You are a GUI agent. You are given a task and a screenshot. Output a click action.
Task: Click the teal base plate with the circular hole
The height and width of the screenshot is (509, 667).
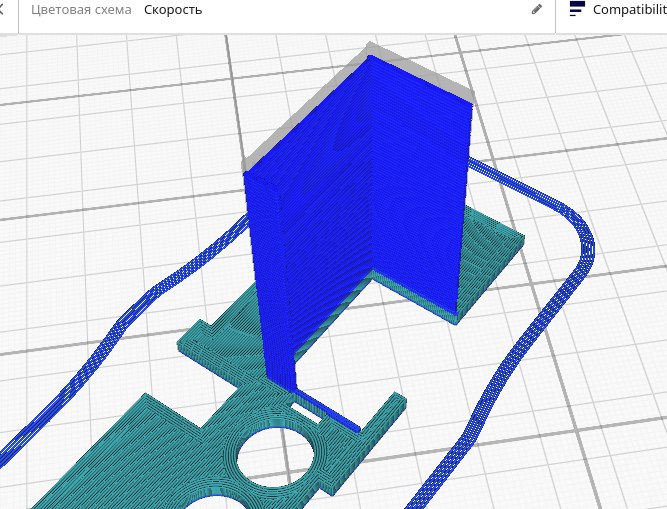pyautogui.click(x=221, y=451)
